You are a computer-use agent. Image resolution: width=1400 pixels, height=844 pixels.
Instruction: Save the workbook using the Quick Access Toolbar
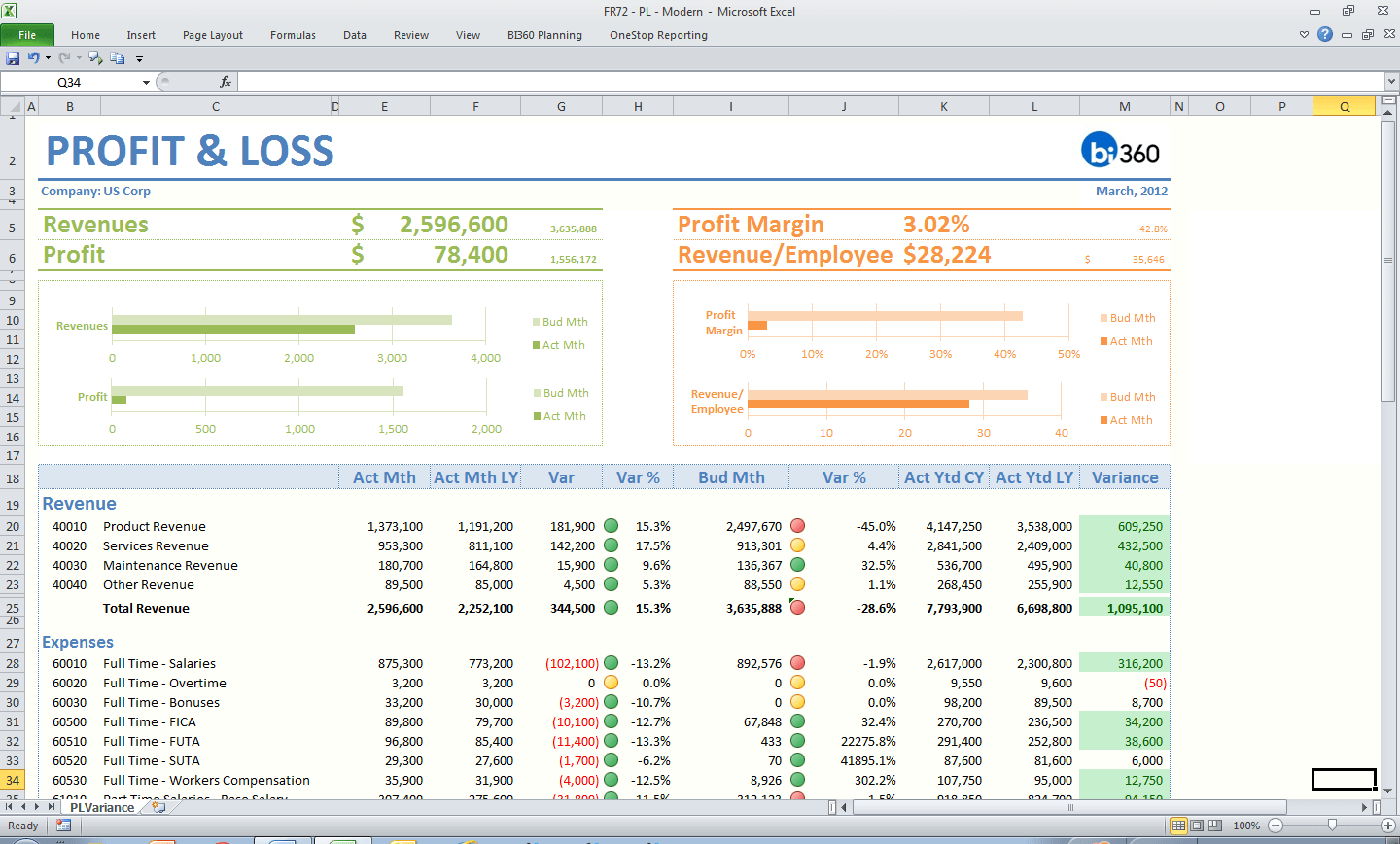[14, 57]
